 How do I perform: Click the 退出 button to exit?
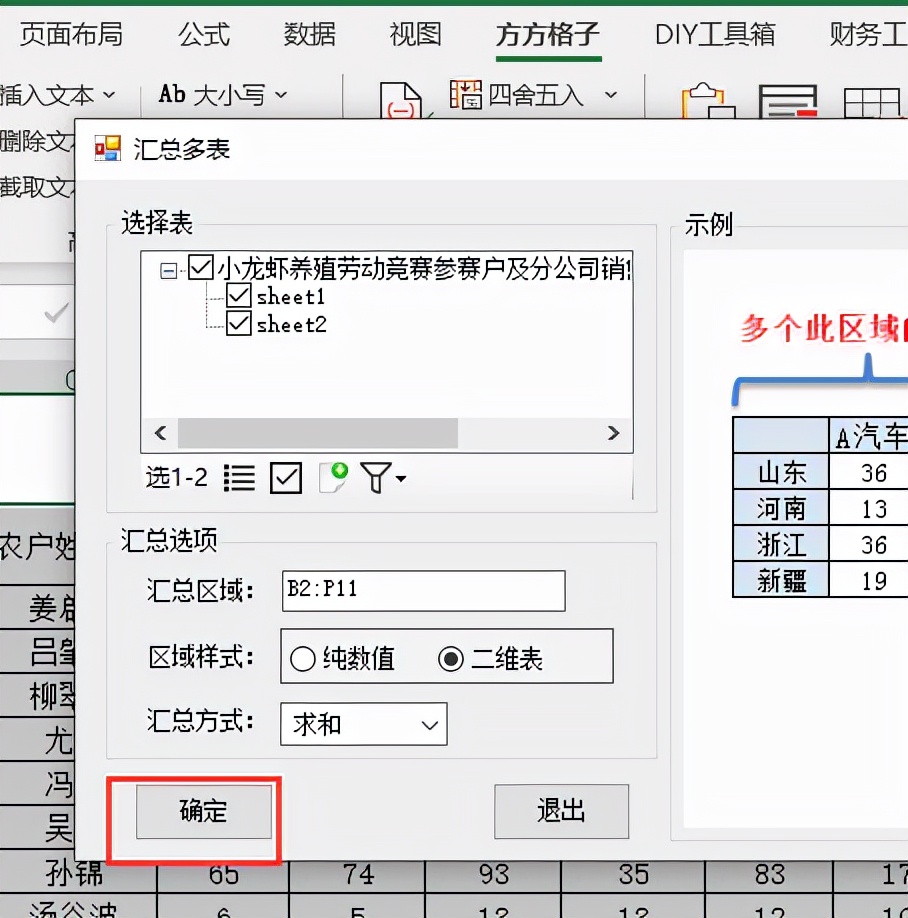click(560, 813)
